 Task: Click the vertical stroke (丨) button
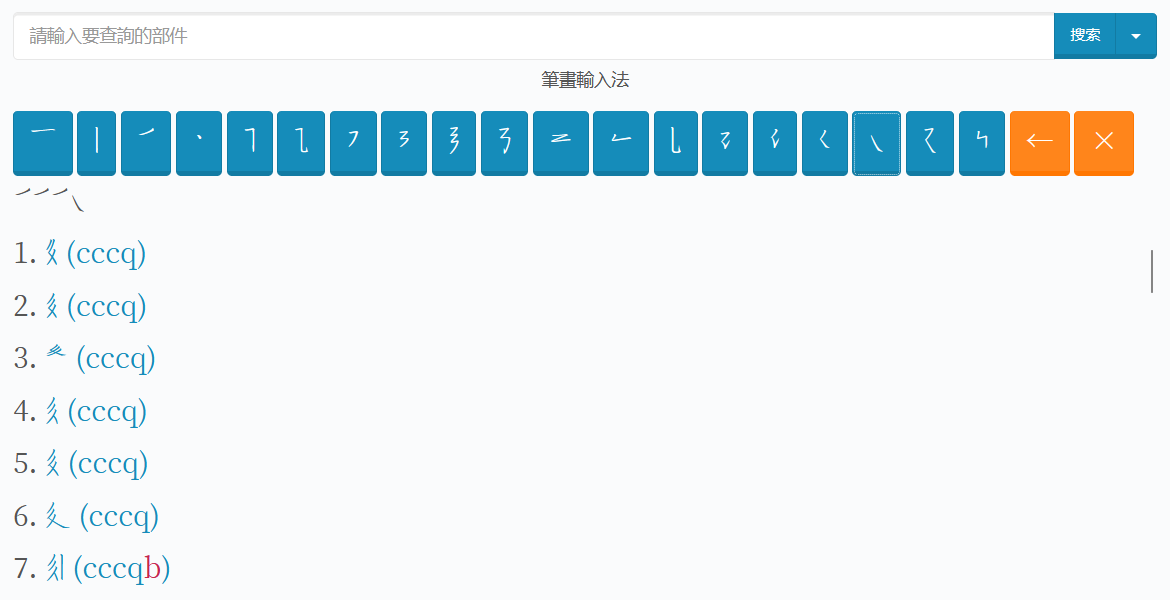click(x=96, y=142)
